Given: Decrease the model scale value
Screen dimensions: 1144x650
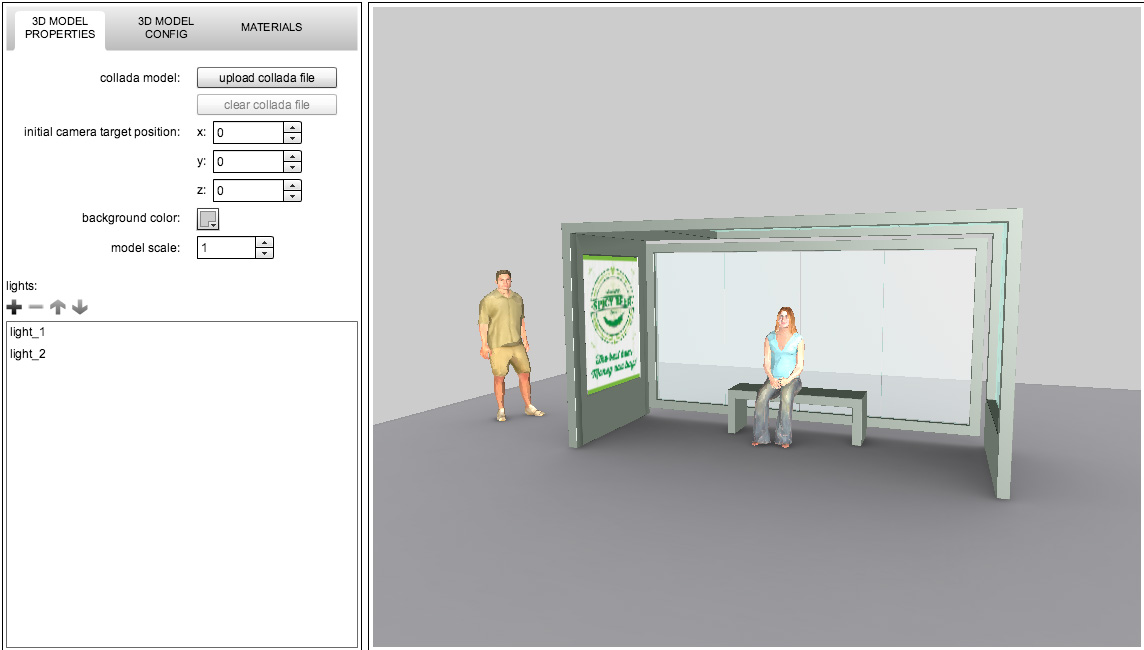Looking at the screenshot, I should coord(264,254).
